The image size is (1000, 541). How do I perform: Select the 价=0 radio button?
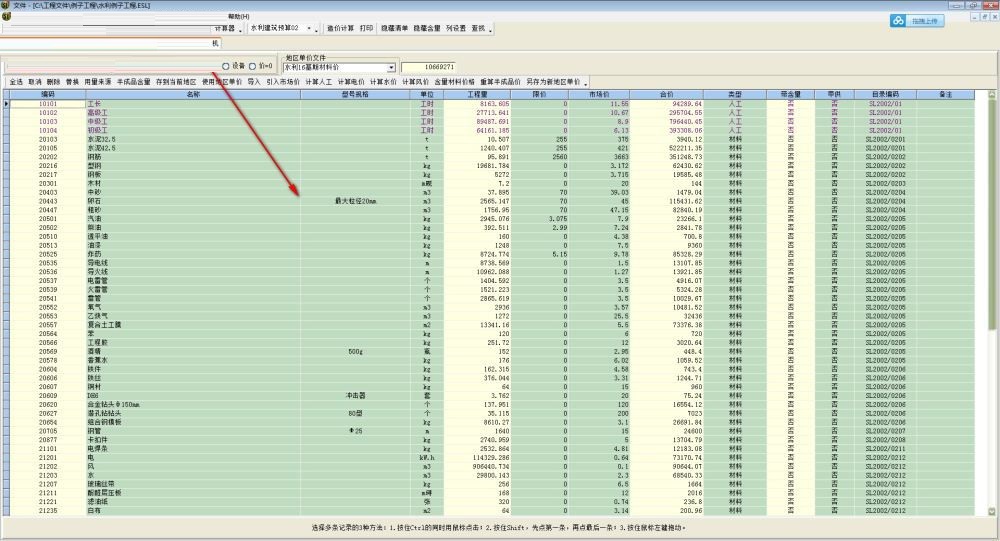[252, 66]
